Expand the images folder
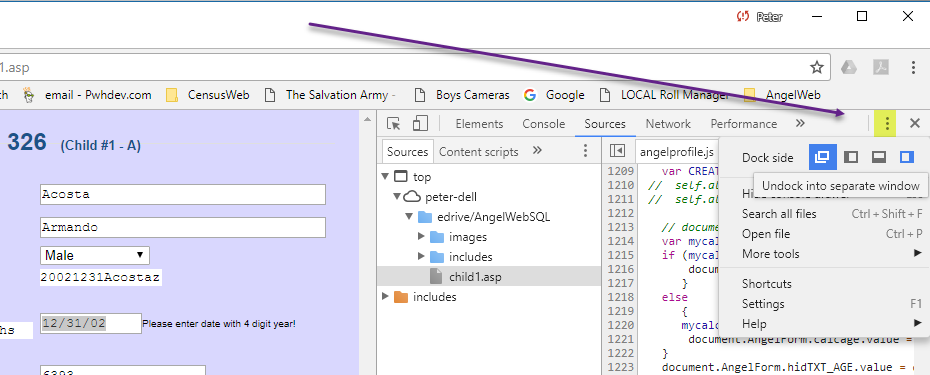 [422, 237]
